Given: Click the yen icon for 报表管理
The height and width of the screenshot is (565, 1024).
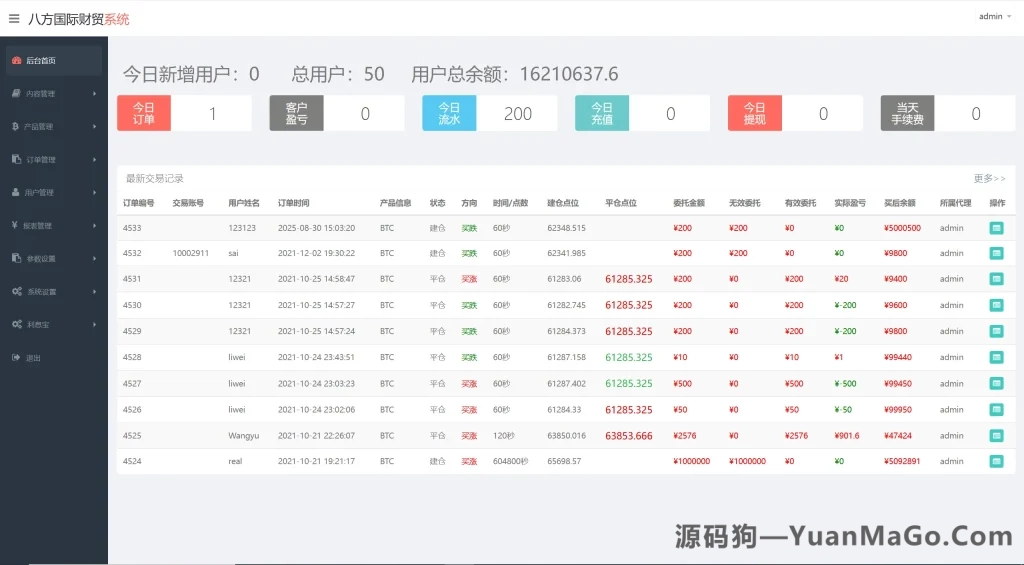Looking at the screenshot, I should pyautogui.click(x=14, y=225).
